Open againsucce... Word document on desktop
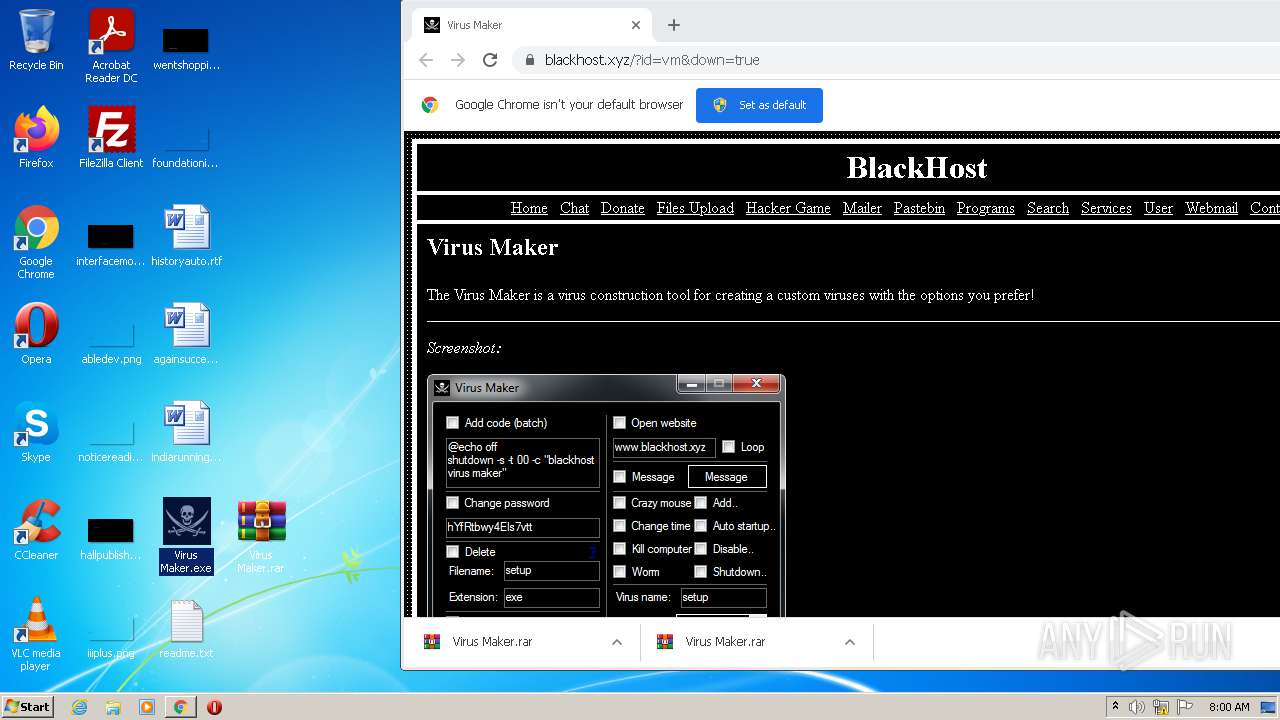Image resolution: width=1280 pixels, height=720 pixels. [x=186, y=334]
